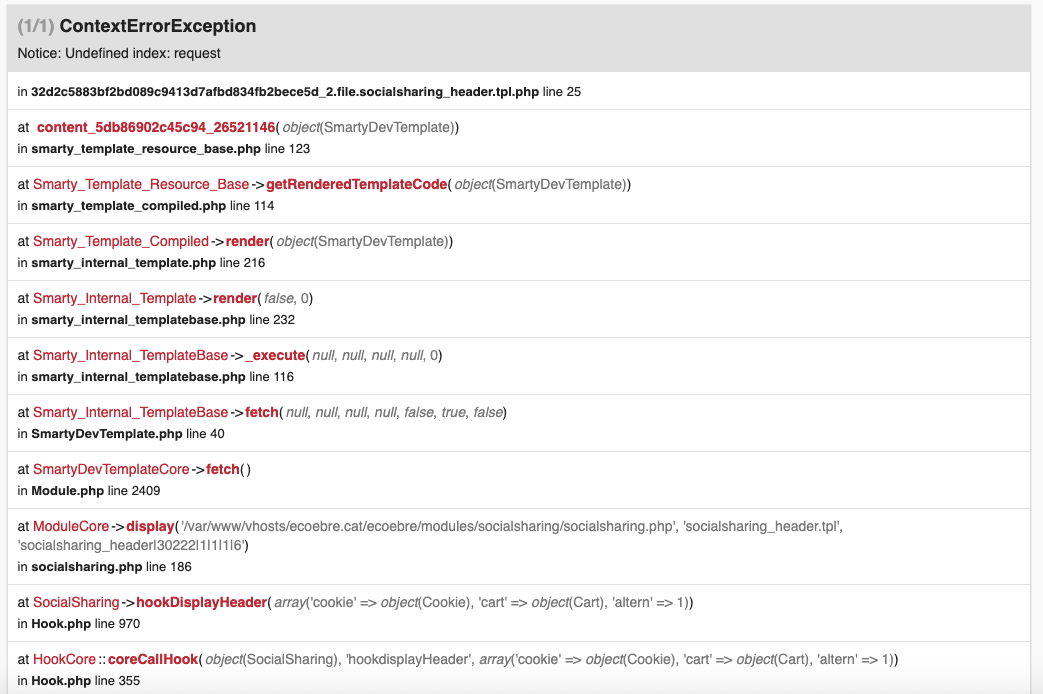Image resolution: width=1043 pixels, height=694 pixels.
Task: Click the smarty_template_resource_base.php file reference
Action: [146, 149]
